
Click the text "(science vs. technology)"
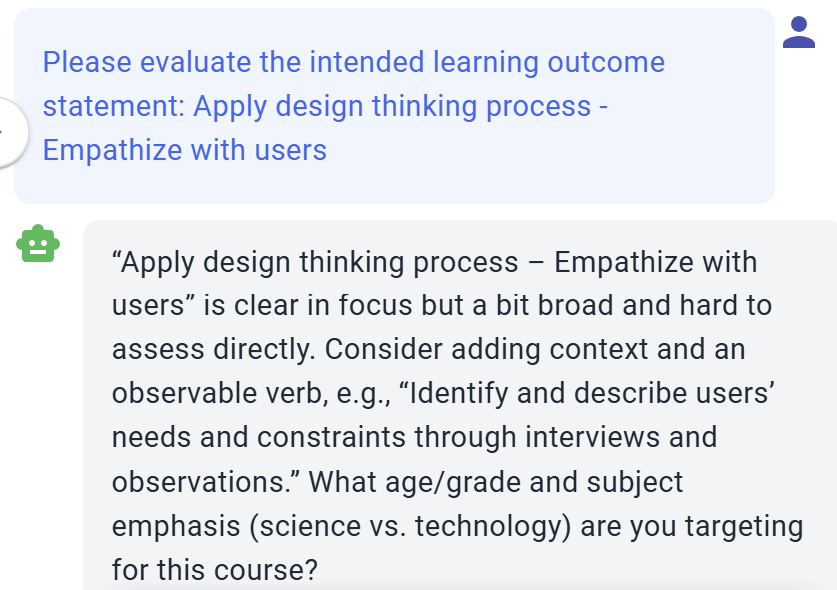tap(410, 526)
